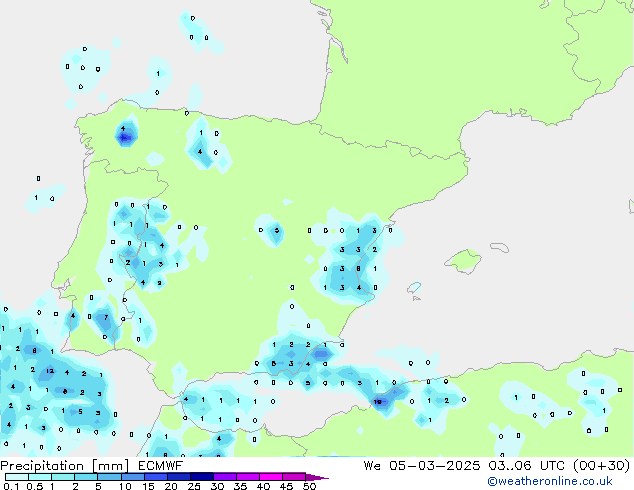Pick the legend swatch between 10 and 15
The image size is (634, 490).
(x=133, y=477)
